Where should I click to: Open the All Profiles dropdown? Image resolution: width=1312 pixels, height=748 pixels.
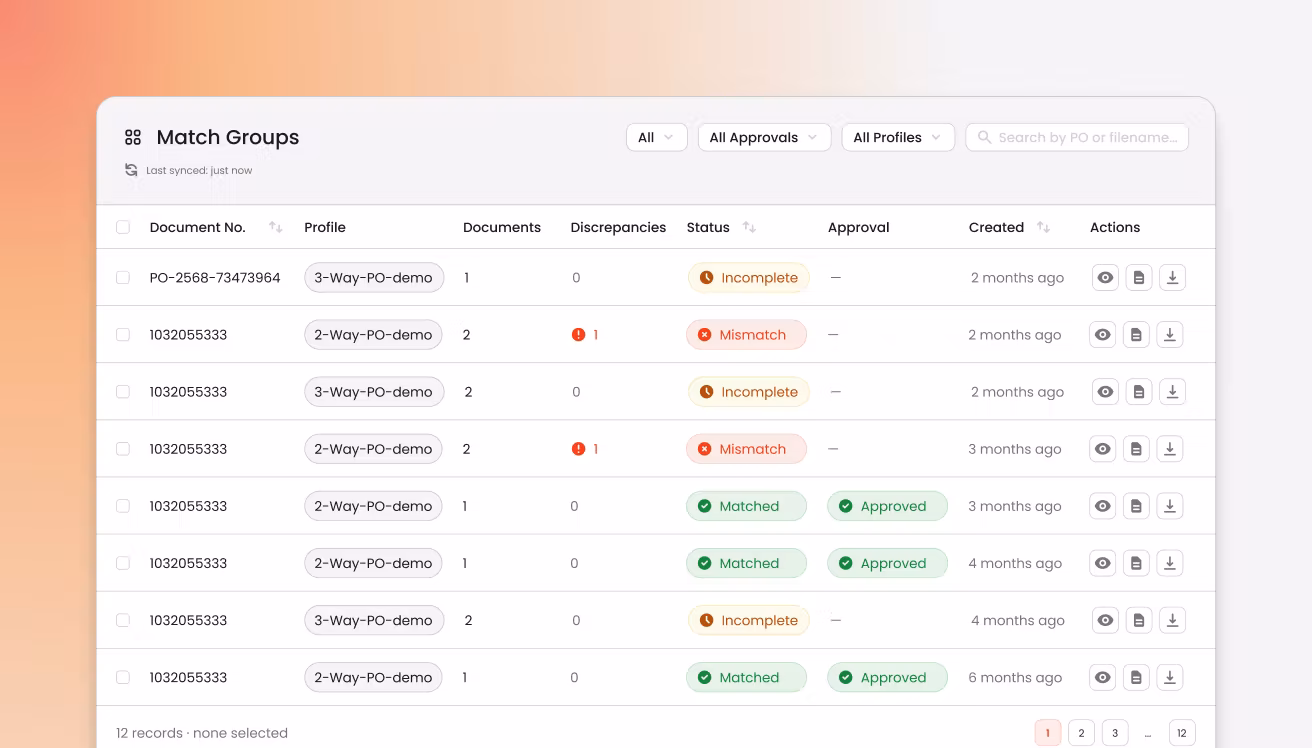(x=898, y=137)
